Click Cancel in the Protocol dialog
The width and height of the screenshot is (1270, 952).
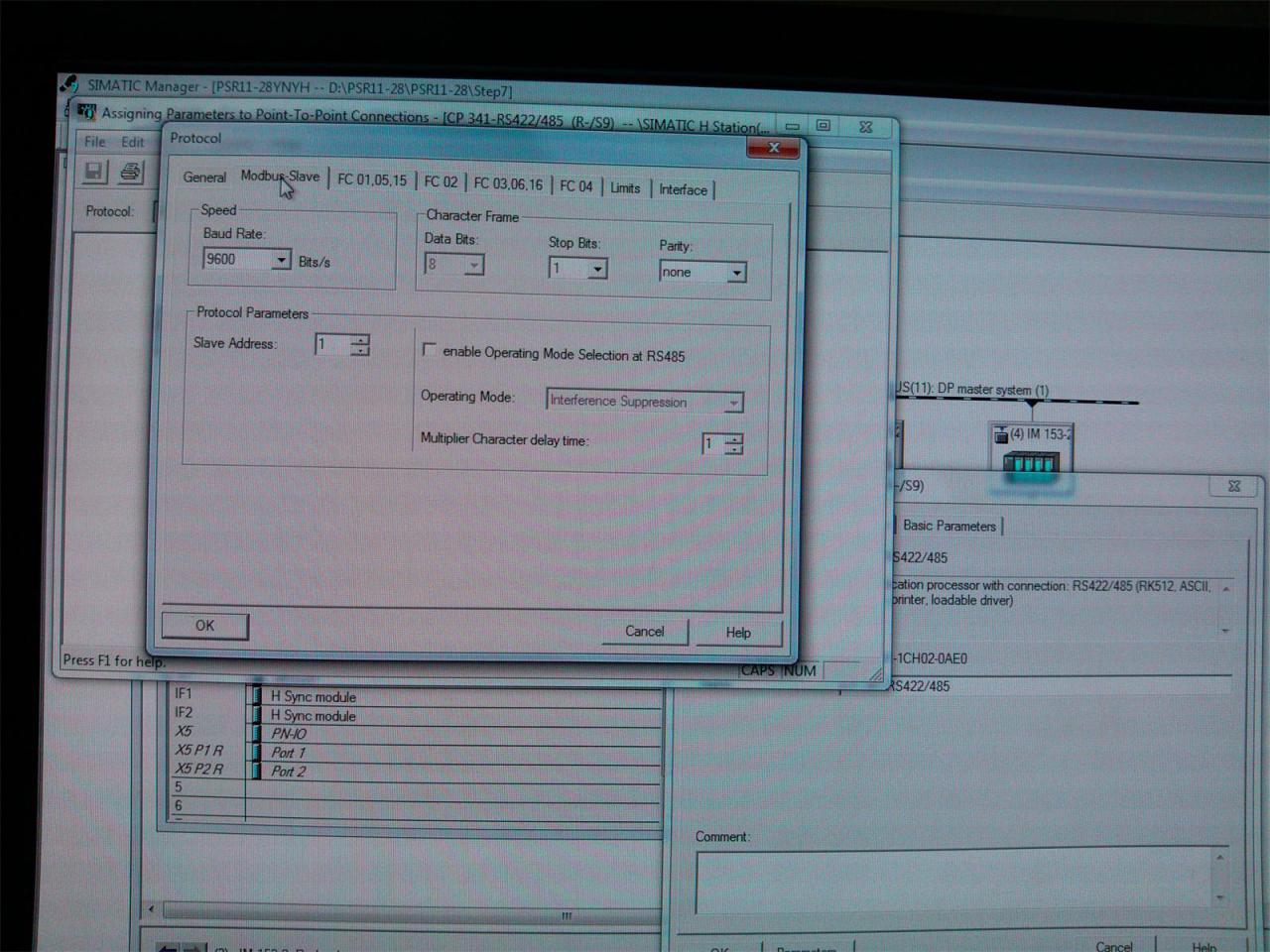click(x=644, y=631)
